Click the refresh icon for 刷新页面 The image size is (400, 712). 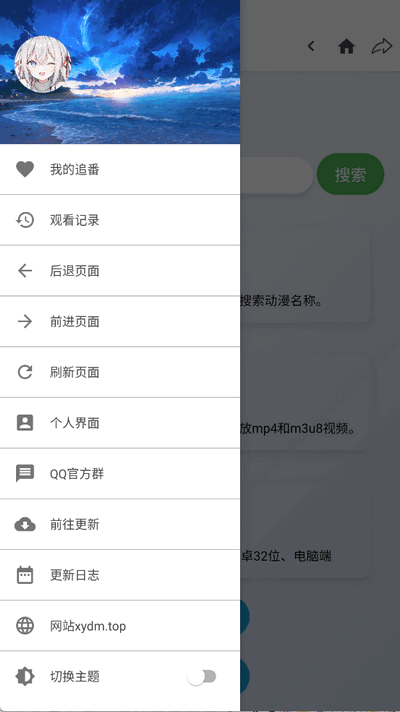(25, 372)
